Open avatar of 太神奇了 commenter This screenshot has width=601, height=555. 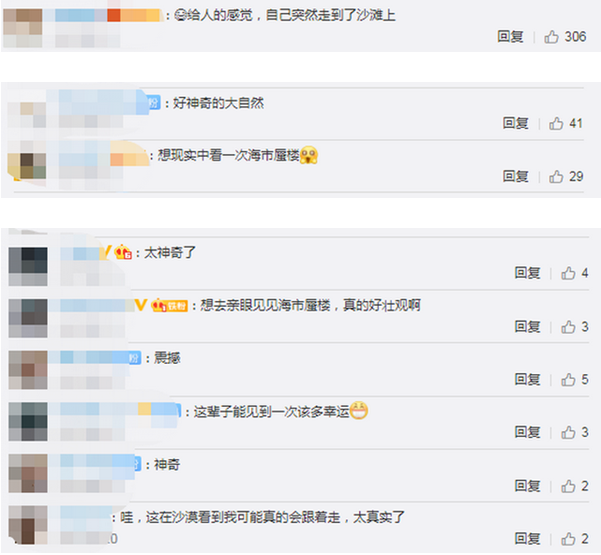[28, 266]
